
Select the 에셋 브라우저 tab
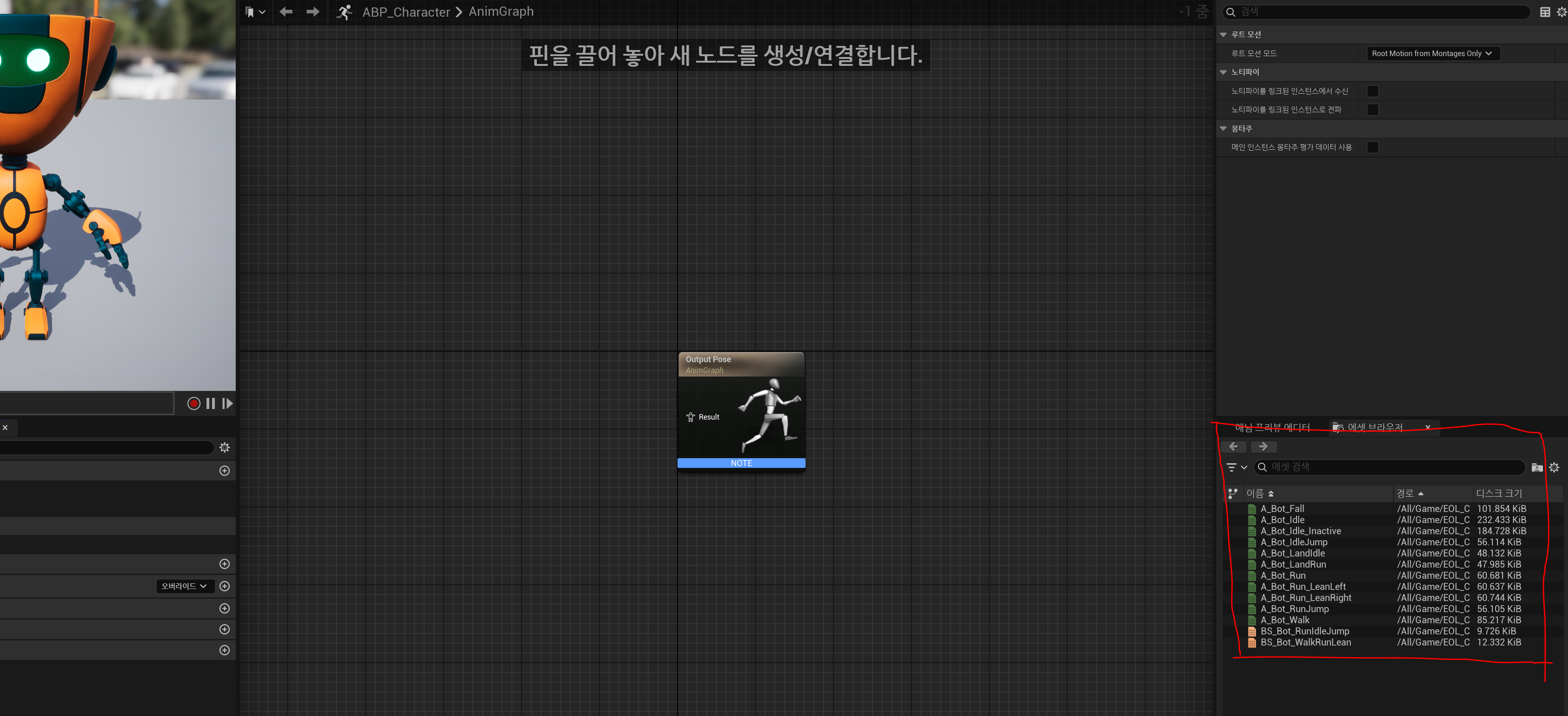click(x=1374, y=428)
